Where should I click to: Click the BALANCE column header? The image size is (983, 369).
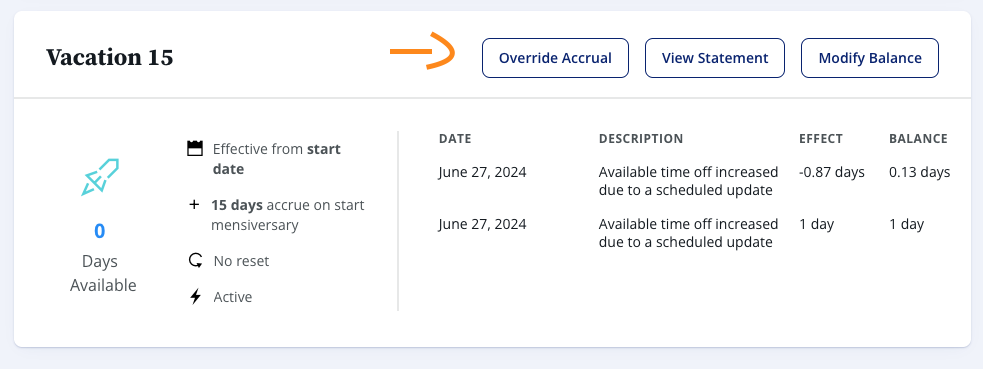tap(918, 138)
